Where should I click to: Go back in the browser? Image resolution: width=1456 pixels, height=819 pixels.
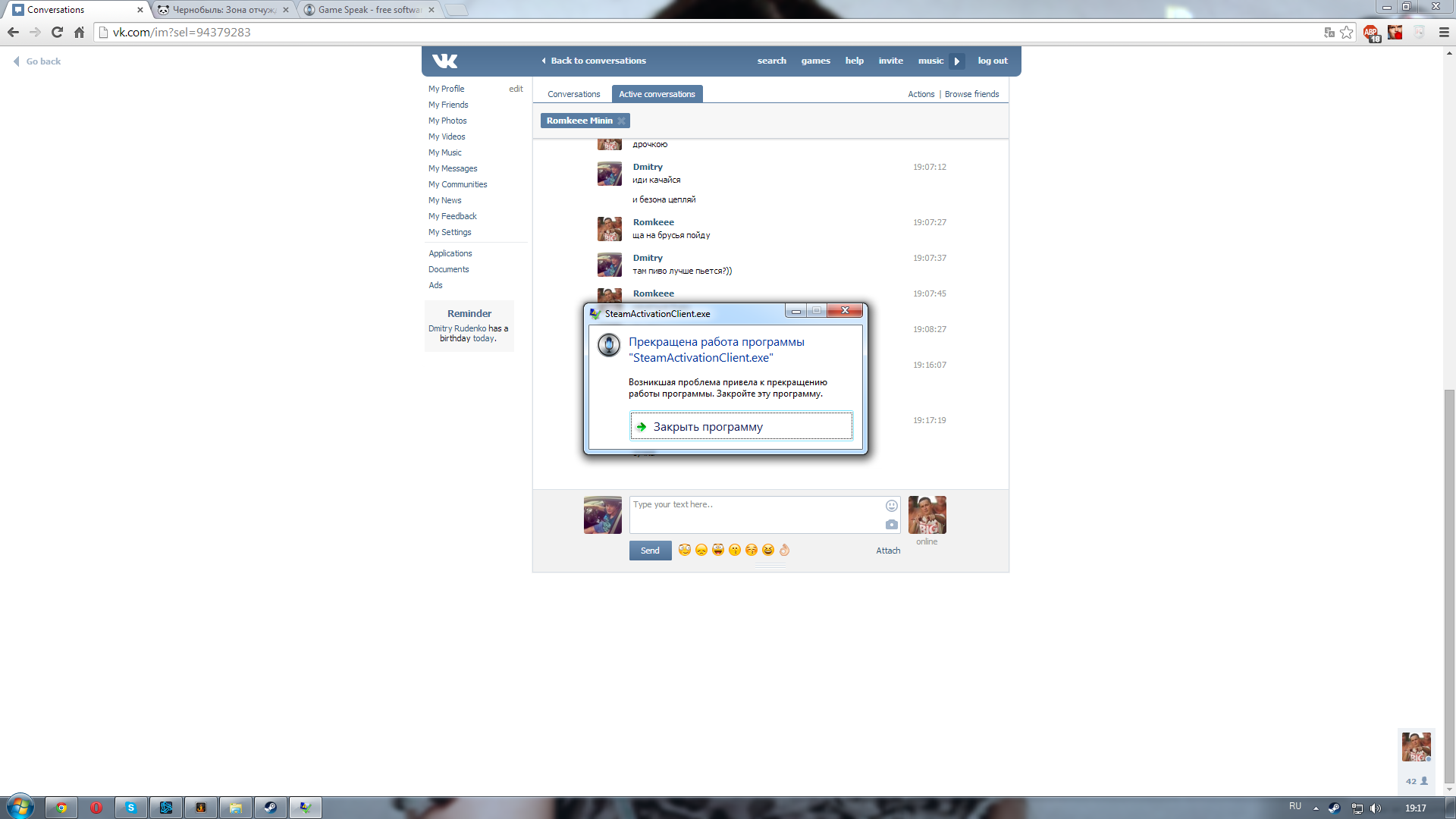pos(13,32)
